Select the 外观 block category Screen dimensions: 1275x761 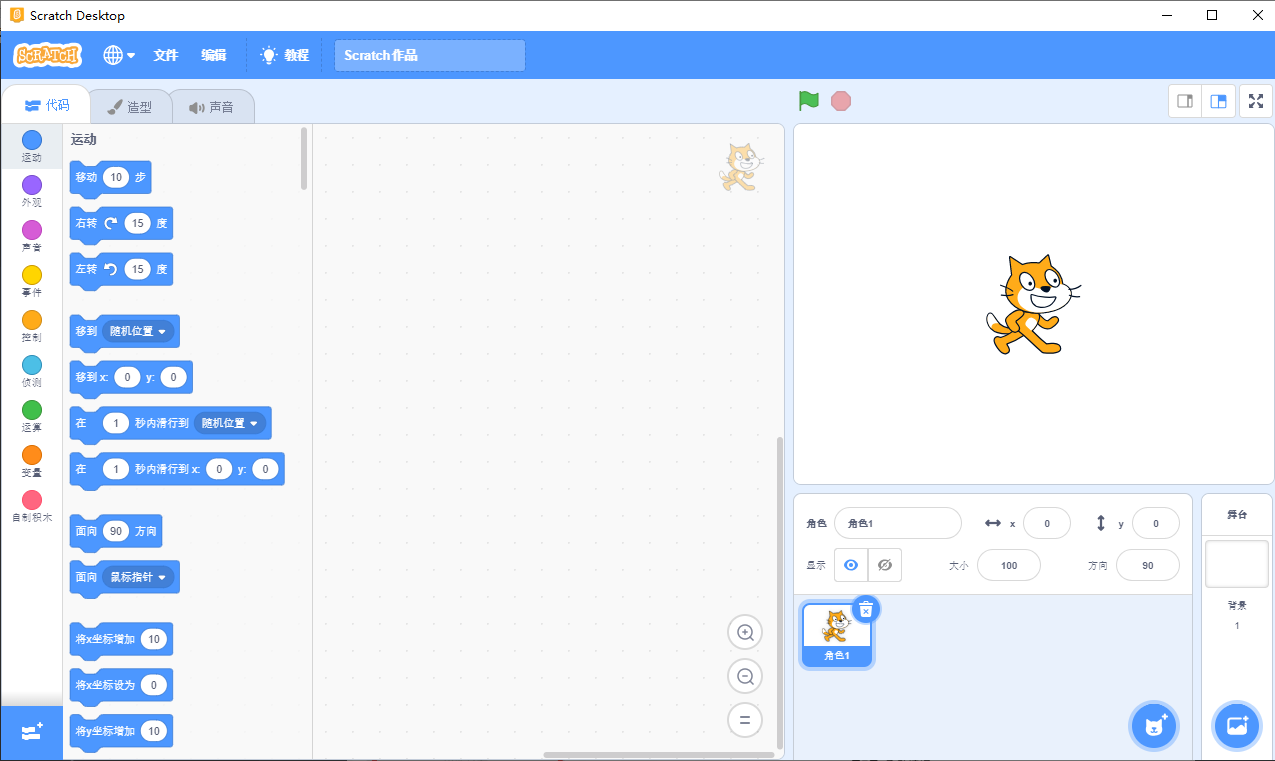[32, 191]
